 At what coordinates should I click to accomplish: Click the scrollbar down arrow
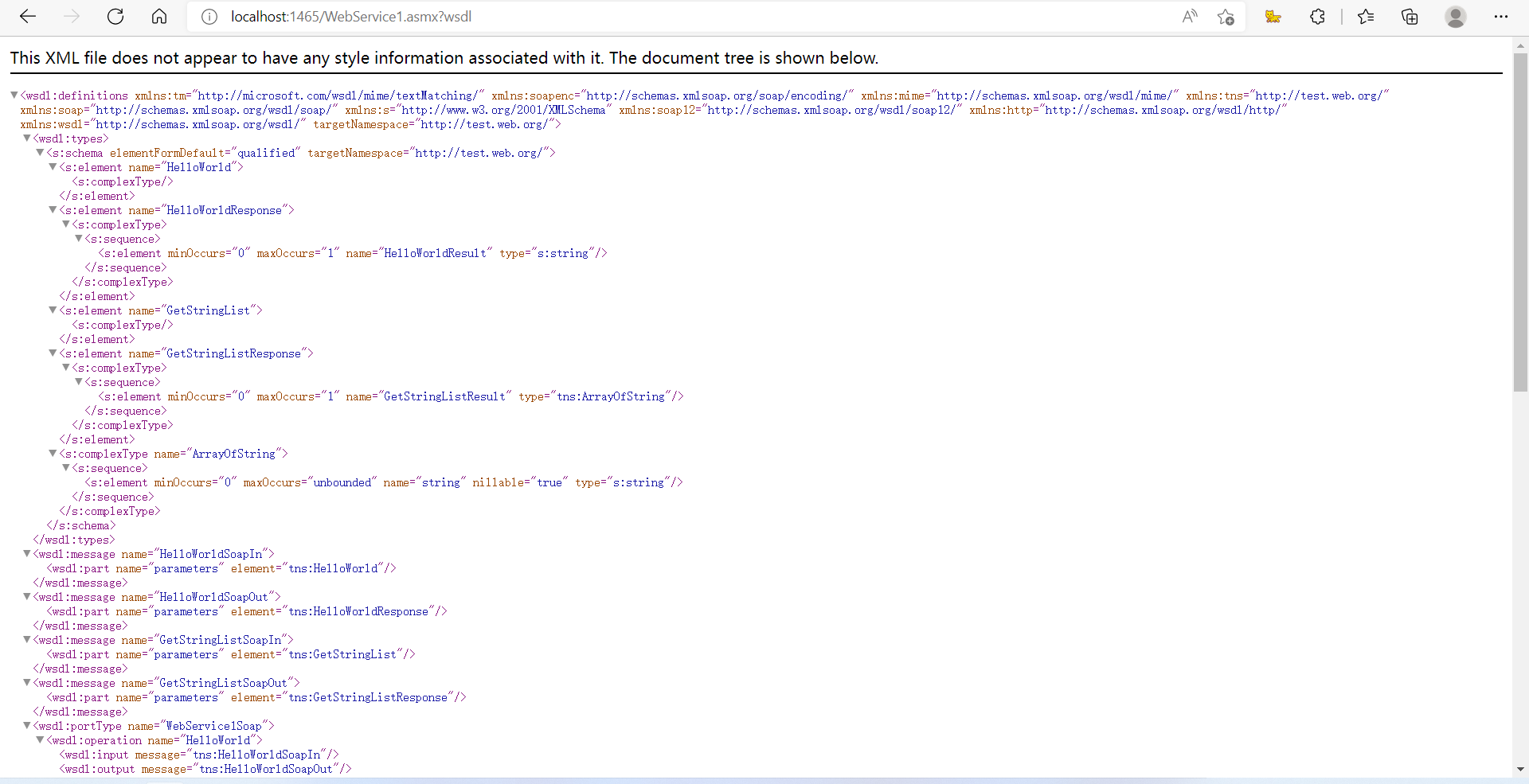pos(1521,770)
